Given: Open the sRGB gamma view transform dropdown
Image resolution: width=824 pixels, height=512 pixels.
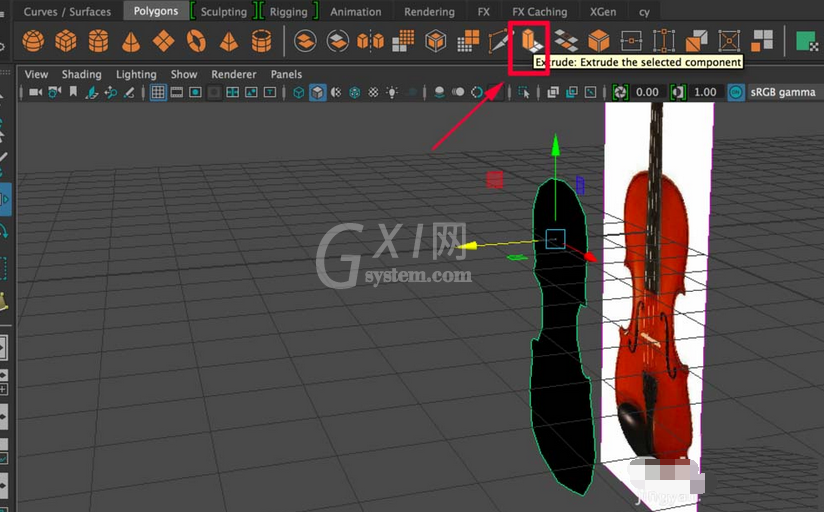Looking at the screenshot, I should point(784,93).
